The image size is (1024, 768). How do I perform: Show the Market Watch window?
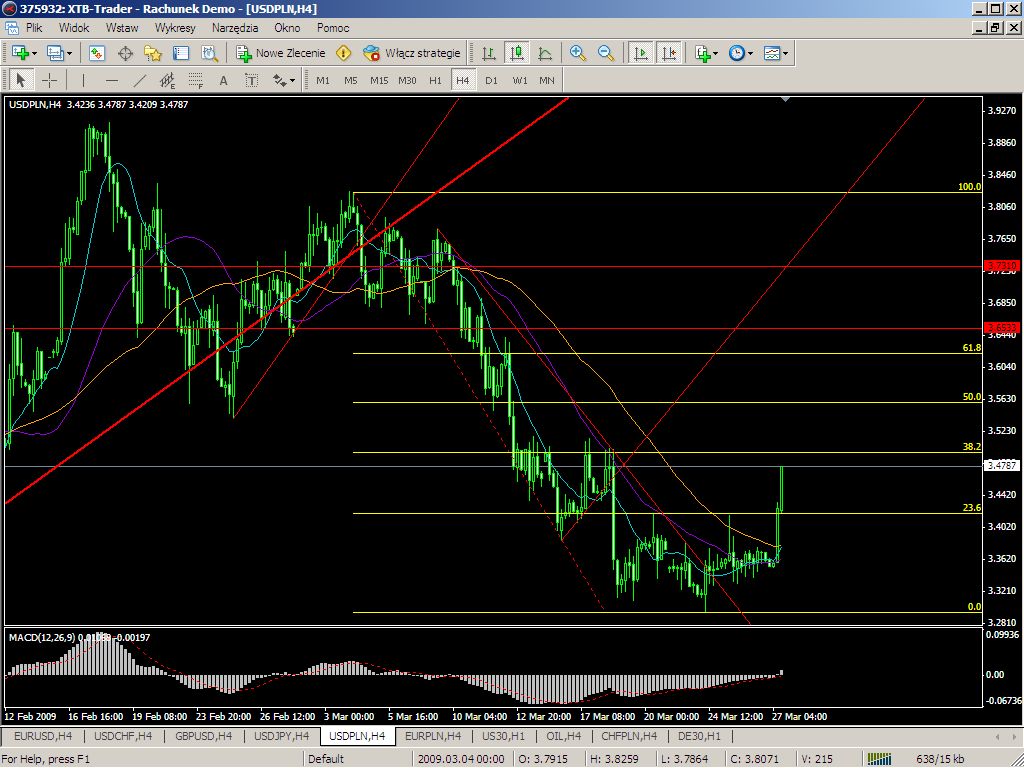(97, 53)
